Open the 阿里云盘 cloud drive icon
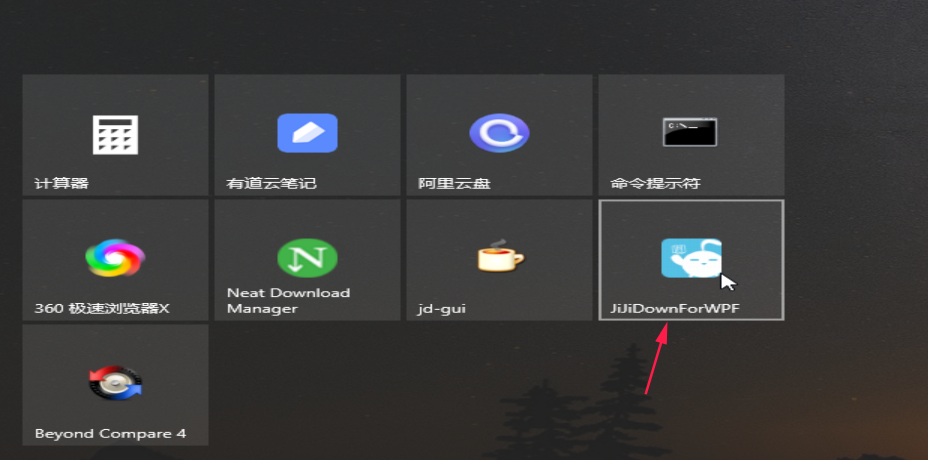This screenshot has height=460, width=928. [499, 133]
